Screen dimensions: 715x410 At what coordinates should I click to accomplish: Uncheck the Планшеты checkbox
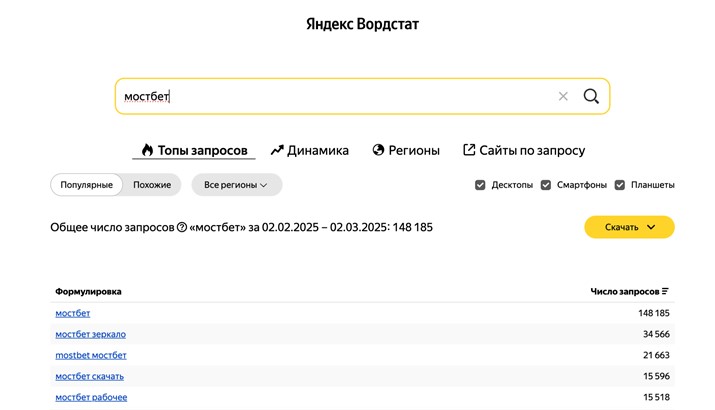click(x=619, y=185)
